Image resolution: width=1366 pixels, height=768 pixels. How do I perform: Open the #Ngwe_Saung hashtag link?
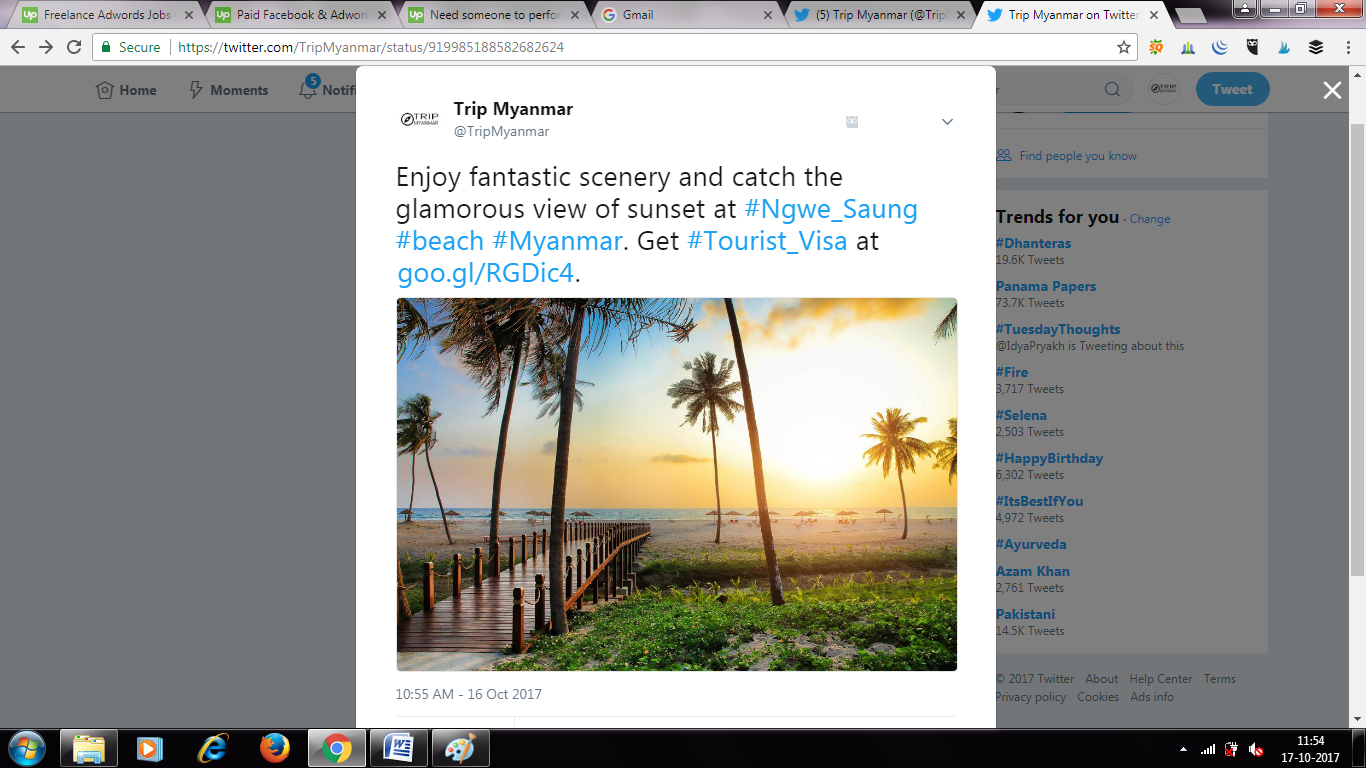pos(831,209)
